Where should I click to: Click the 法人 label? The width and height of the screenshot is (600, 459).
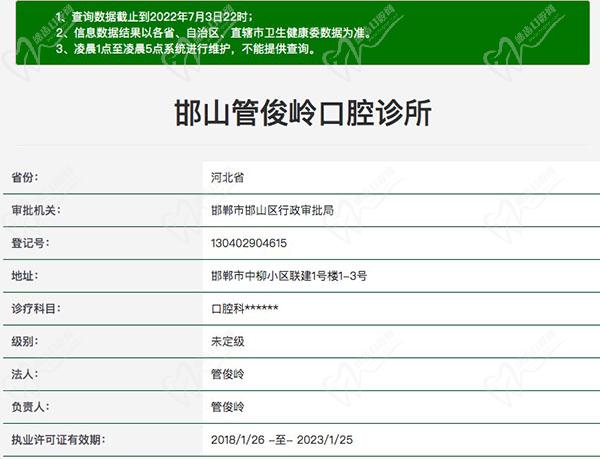(x=25, y=374)
